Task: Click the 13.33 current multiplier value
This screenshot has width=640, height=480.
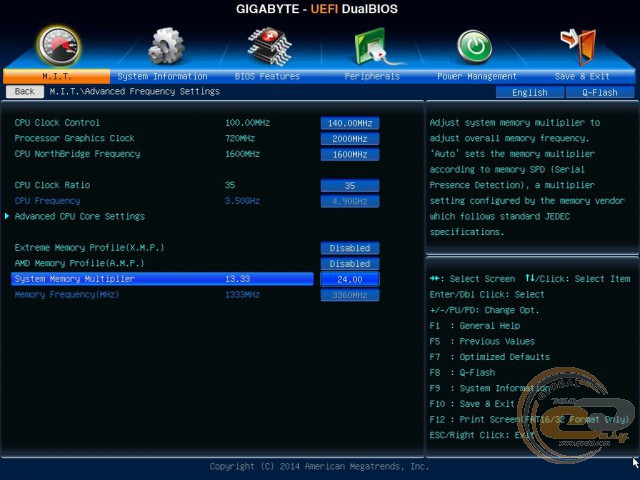Action: pos(238,279)
